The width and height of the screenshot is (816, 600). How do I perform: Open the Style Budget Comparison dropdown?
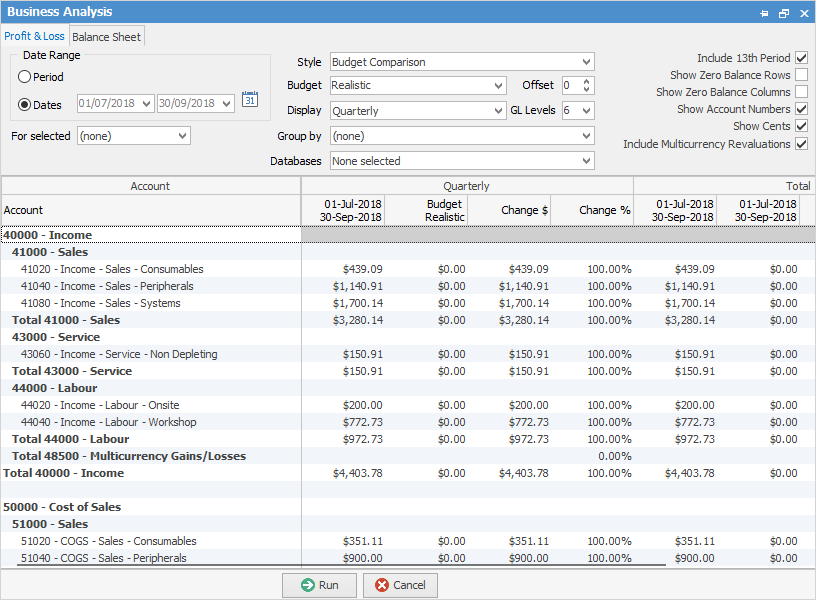click(586, 62)
